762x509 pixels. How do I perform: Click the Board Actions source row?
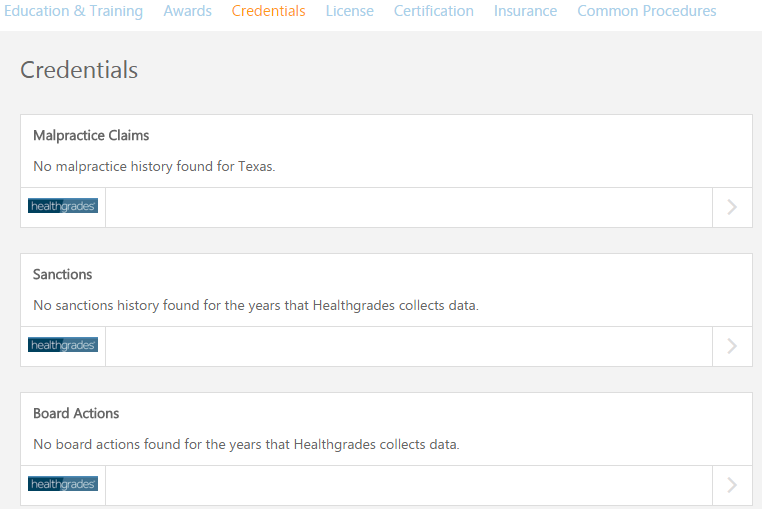point(410,485)
